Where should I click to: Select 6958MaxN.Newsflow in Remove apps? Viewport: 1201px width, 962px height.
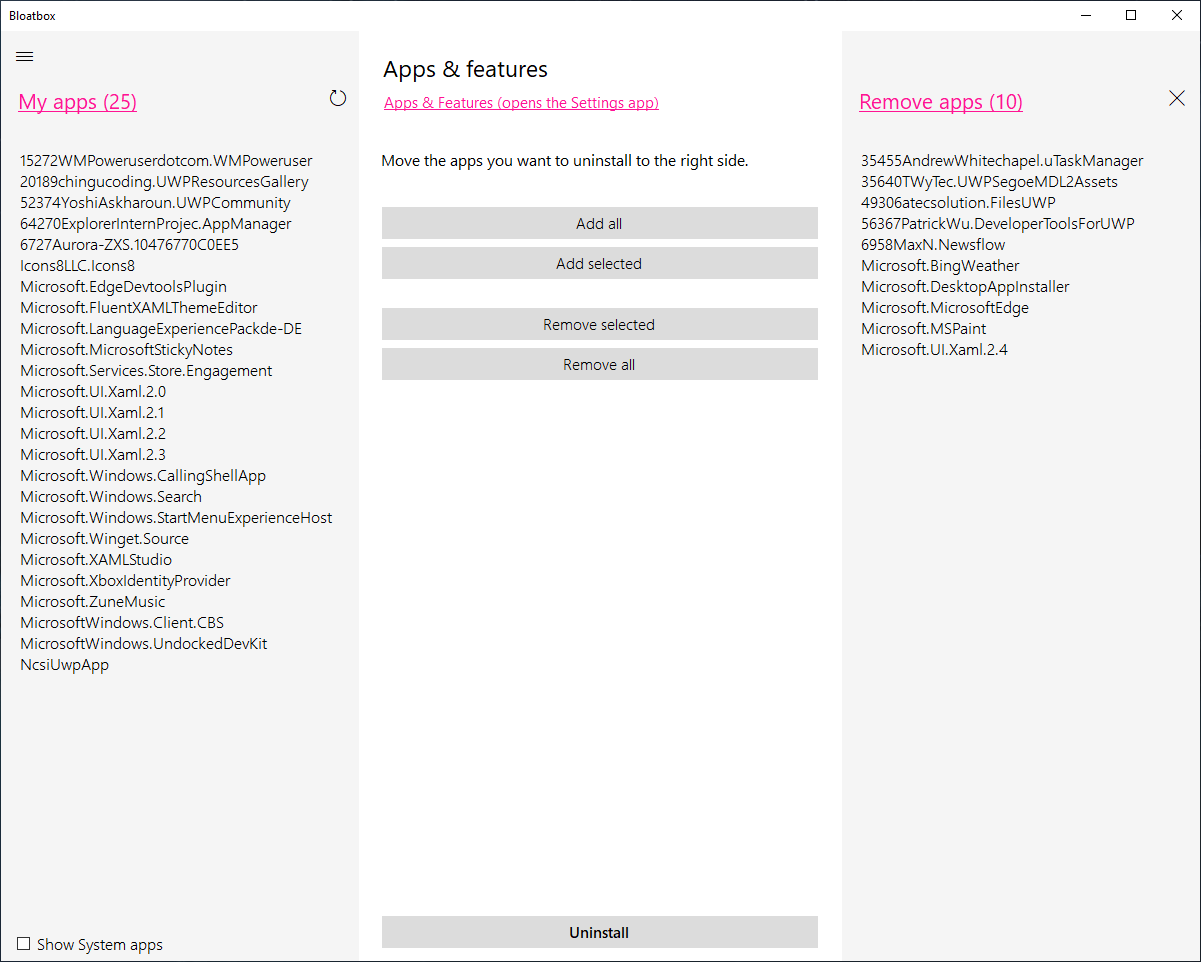933,245
